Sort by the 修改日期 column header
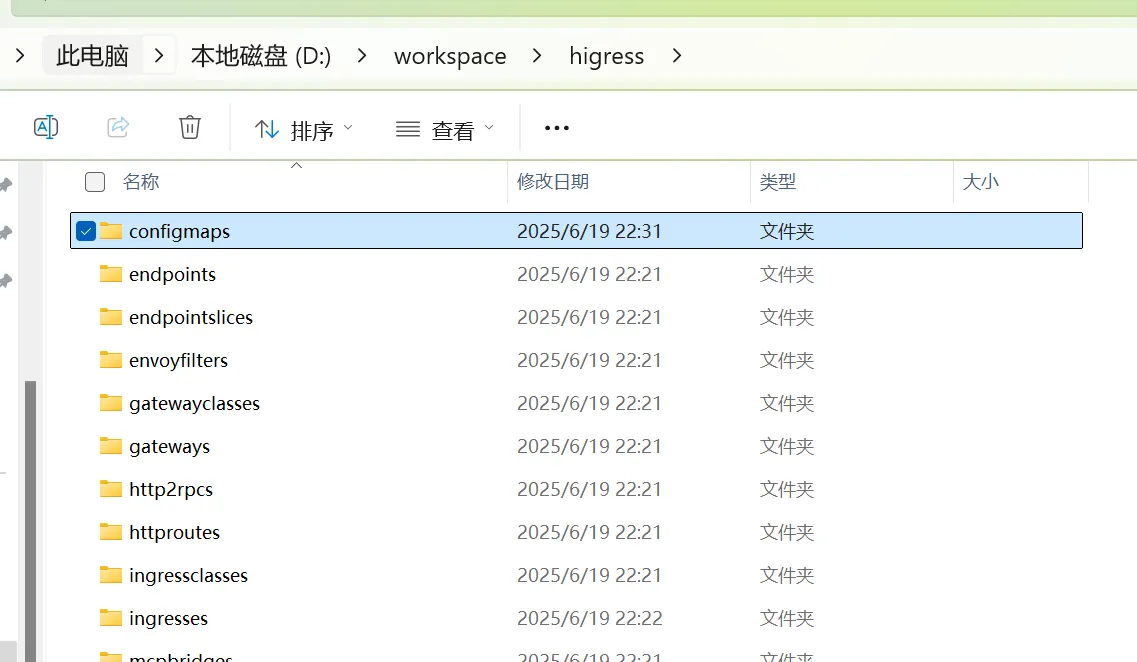Viewport: 1137px width, 662px height. coord(553,182)
